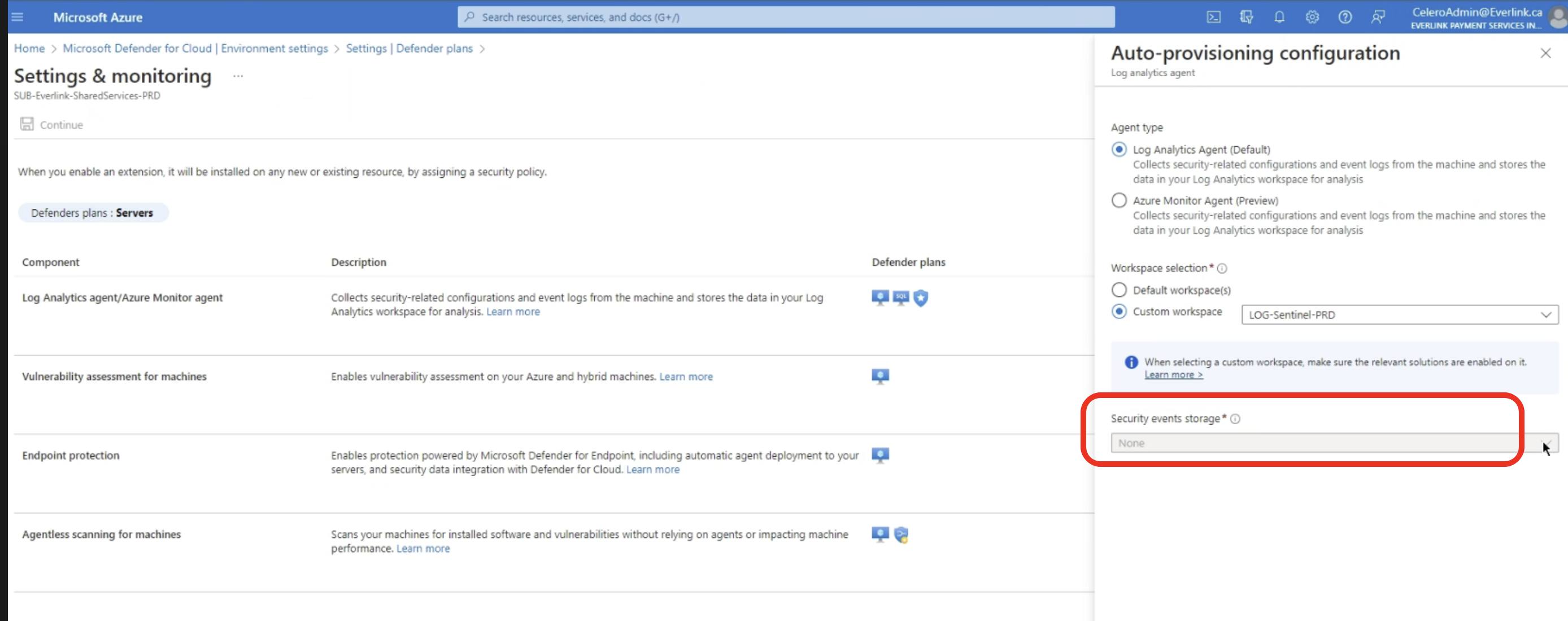Click the Continue button
The image size is (1568, 621).
[53, 125]
